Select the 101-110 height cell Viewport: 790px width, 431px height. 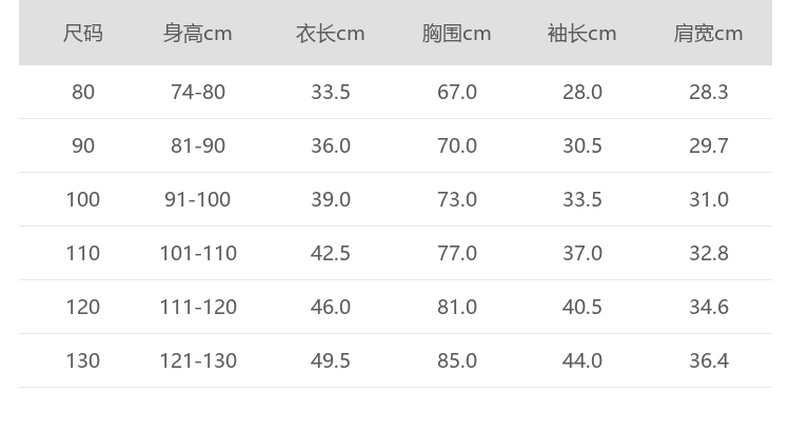(198, 254)
